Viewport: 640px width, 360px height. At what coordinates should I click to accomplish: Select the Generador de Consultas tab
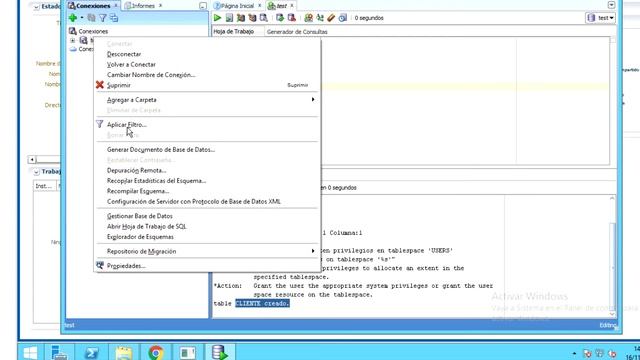pyautogui.click(x=297, y=31)
